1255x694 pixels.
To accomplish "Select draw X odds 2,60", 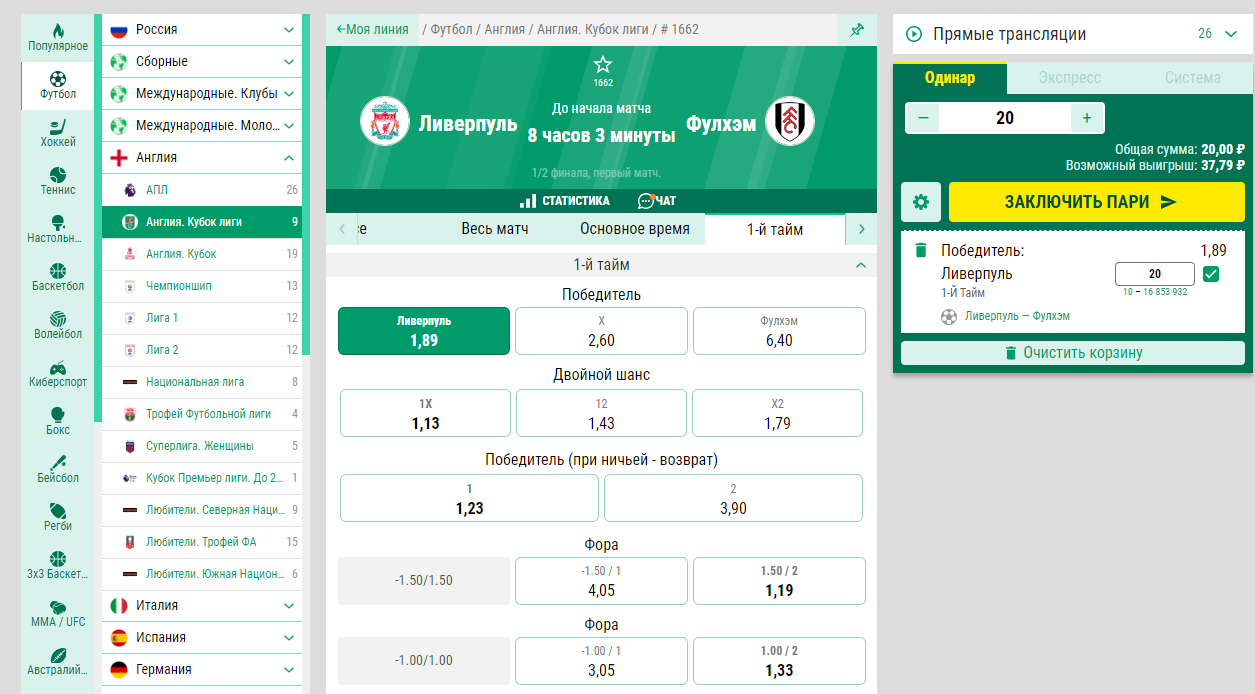I will click(x=602, y=331).
